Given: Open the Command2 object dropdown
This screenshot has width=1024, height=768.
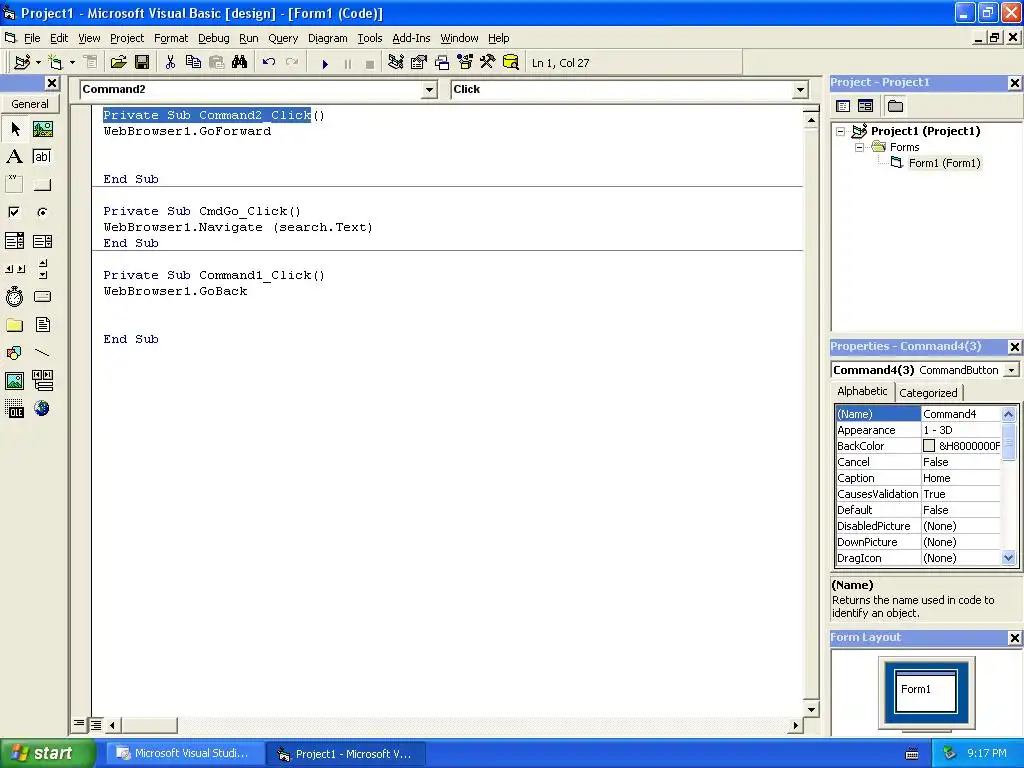Looking at the screenshot, I should tap(429, 89).
